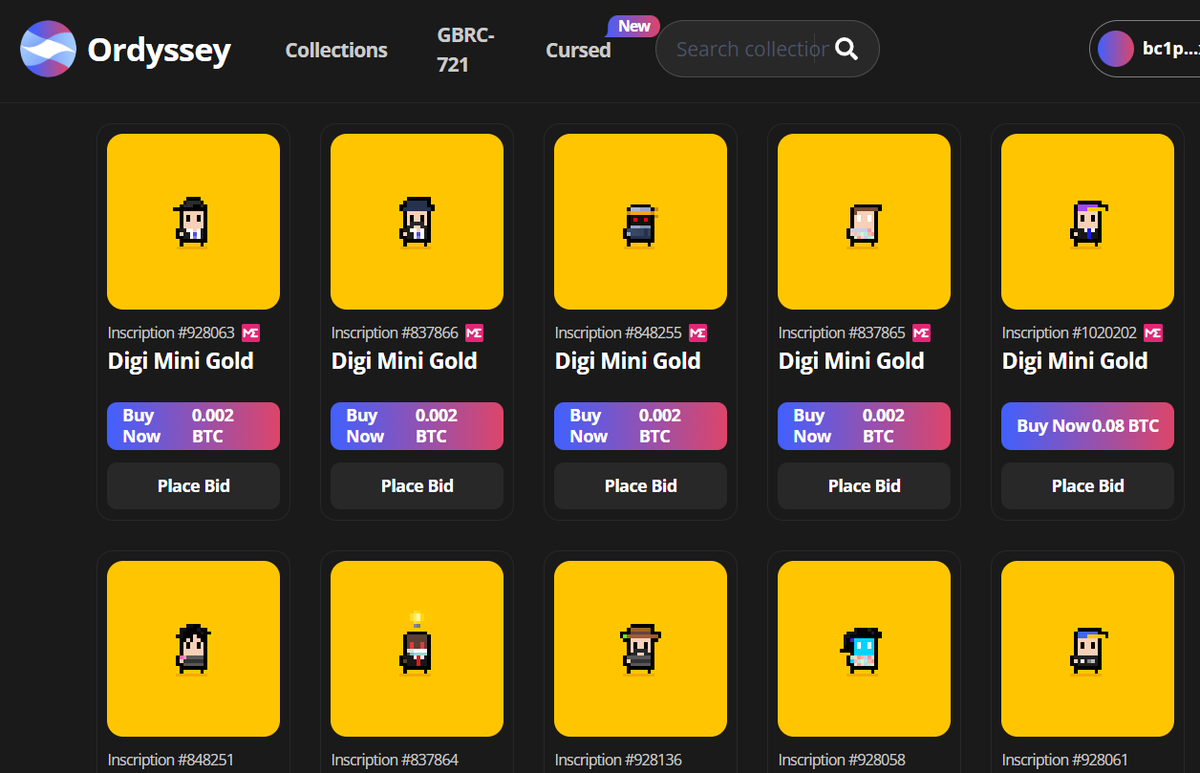Screen dimensions: 1200x773
Task: Open thumbnail of Inscription #928058
Action: click(x=864, y=649)
